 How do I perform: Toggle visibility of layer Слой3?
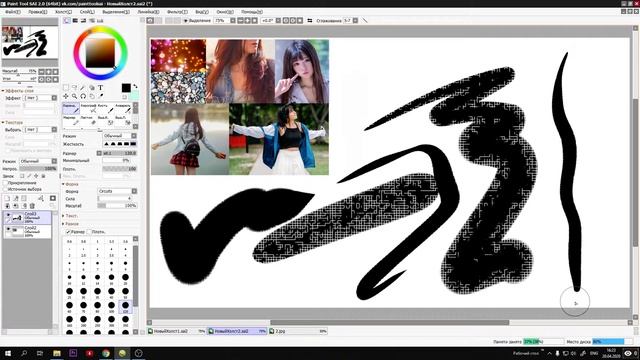8,215
